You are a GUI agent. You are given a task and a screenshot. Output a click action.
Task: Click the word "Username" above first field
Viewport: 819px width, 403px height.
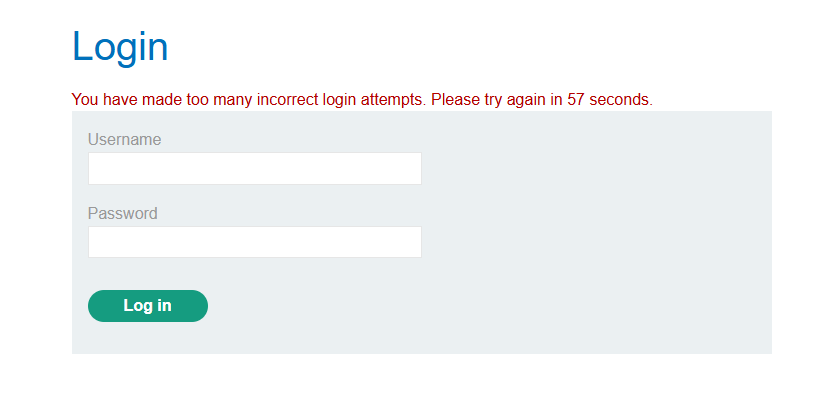(x=124, y=140)
